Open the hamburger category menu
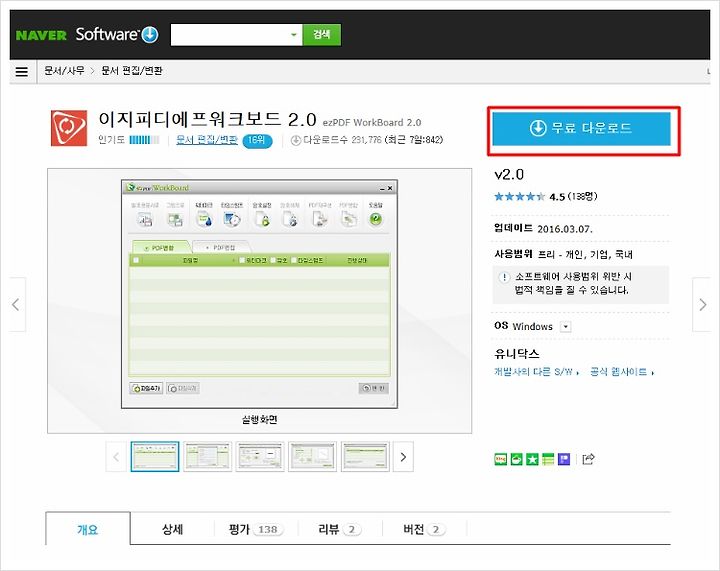Viewport: 720px width, 571px height. pyautogui.click(x=22, y=72)
